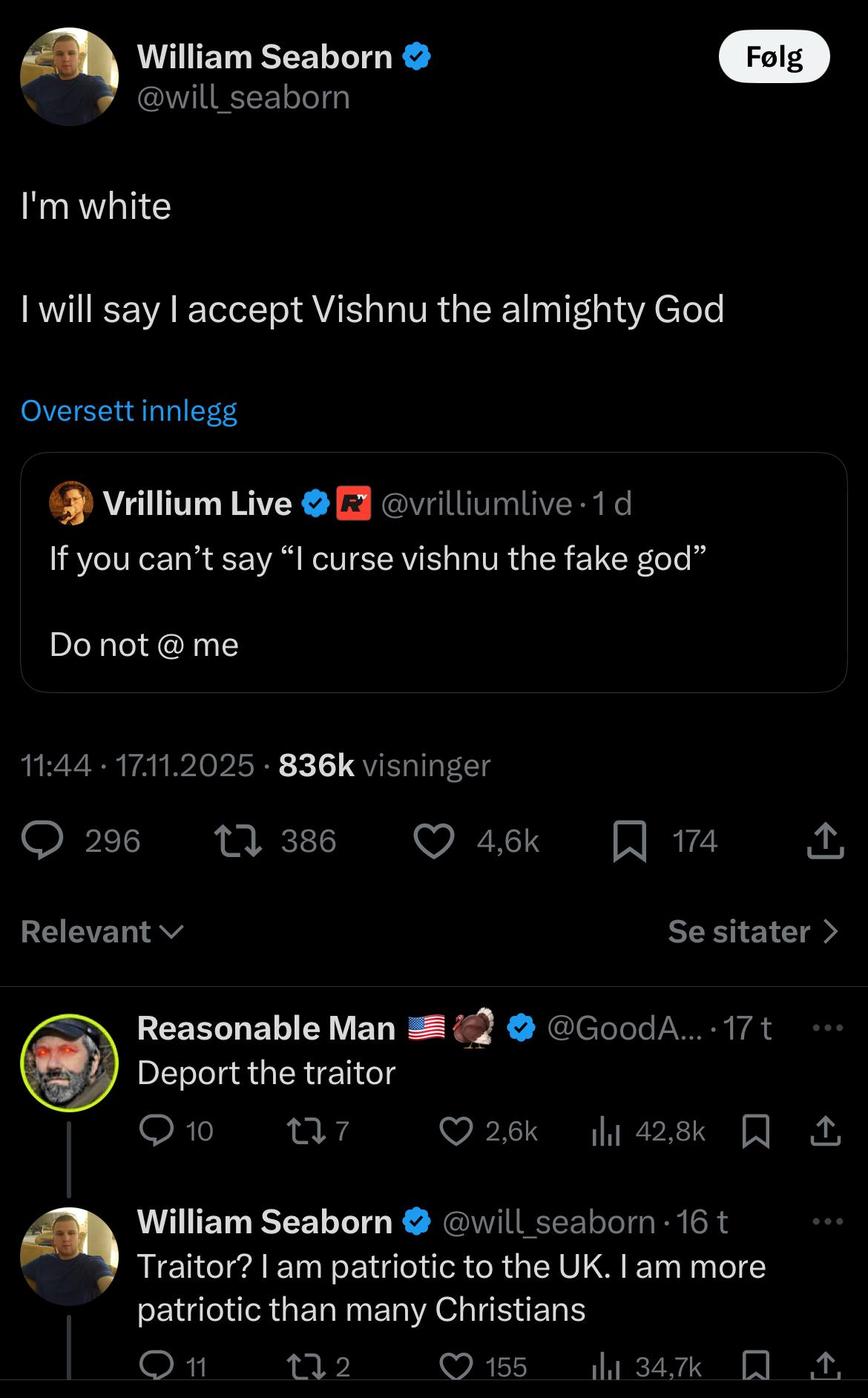Open the Se sitater quotes view
This screenshot has height=1398, width=868.
click(752, 932)
